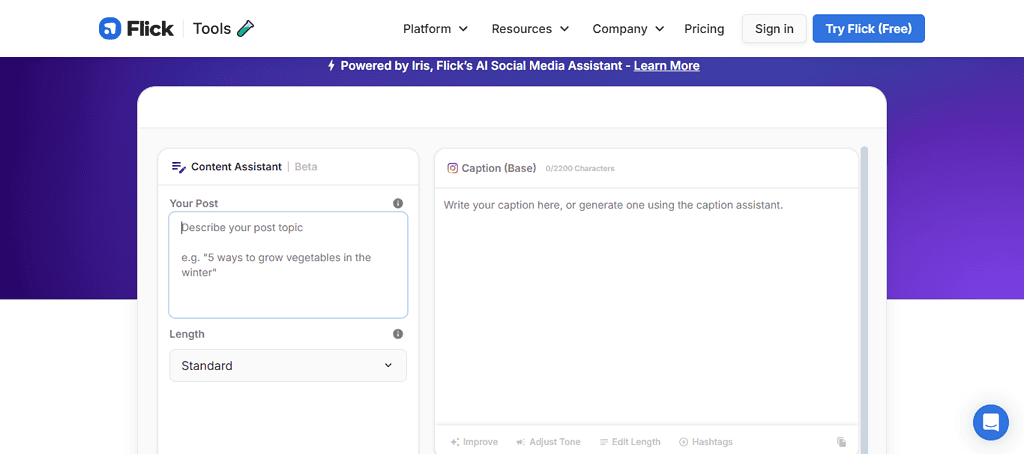Click the Improve caption option
Image resolution: width=1024 pixels, height=454 pixels.
474,442
